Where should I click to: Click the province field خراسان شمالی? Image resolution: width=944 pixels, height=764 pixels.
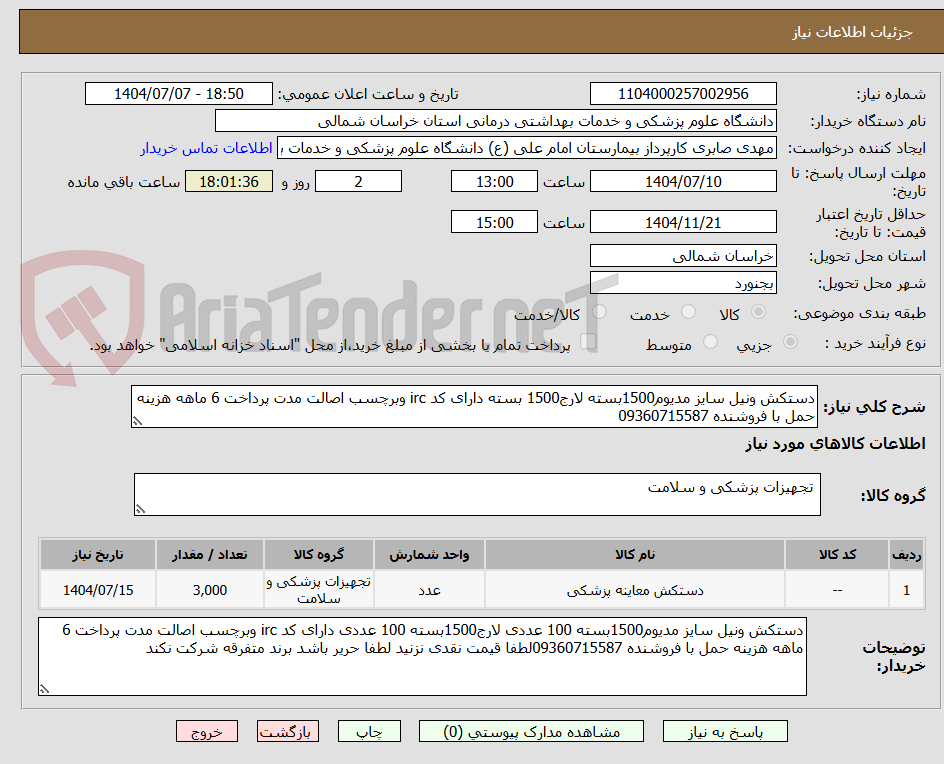[683, 256]
